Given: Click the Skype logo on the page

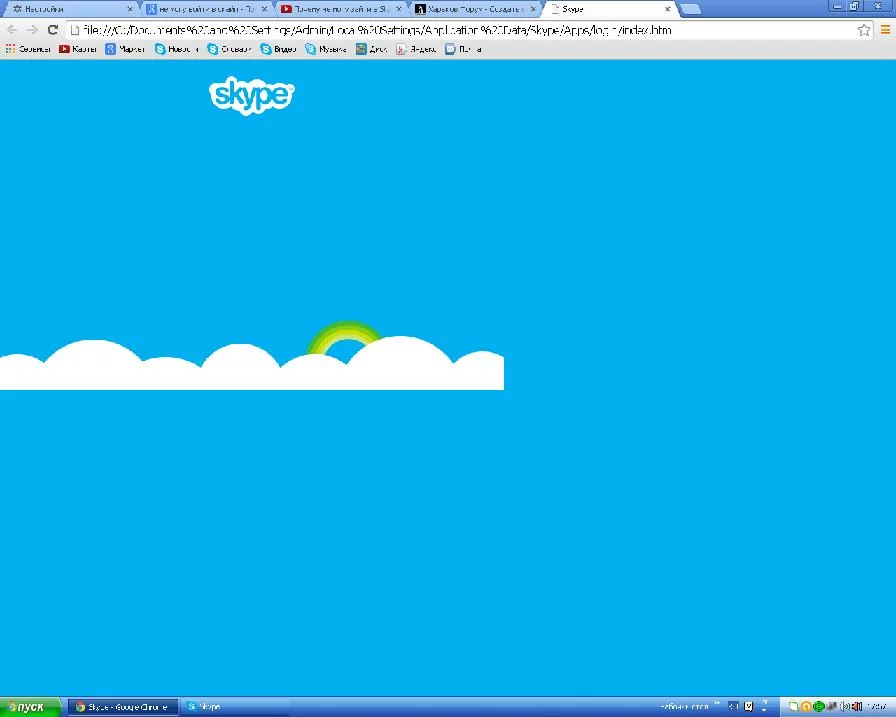Looking at the screenshot, I should click(251, 95).
